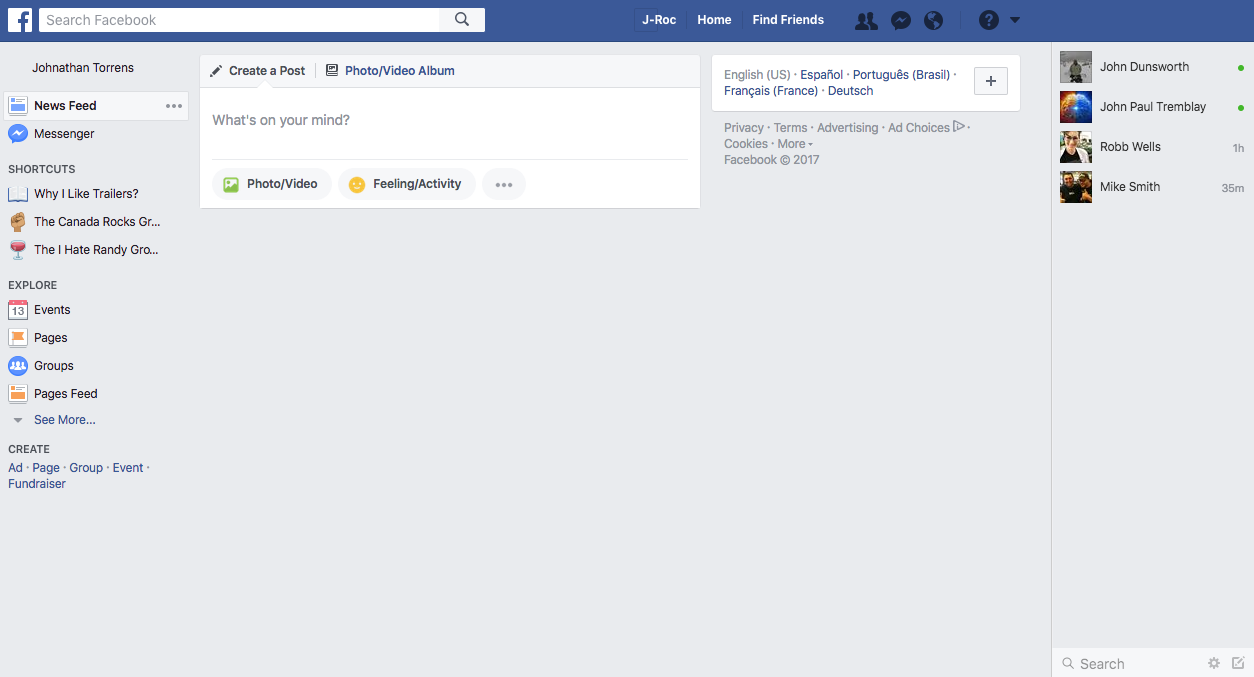Open News Feed options ellipsis

(174, 106)
